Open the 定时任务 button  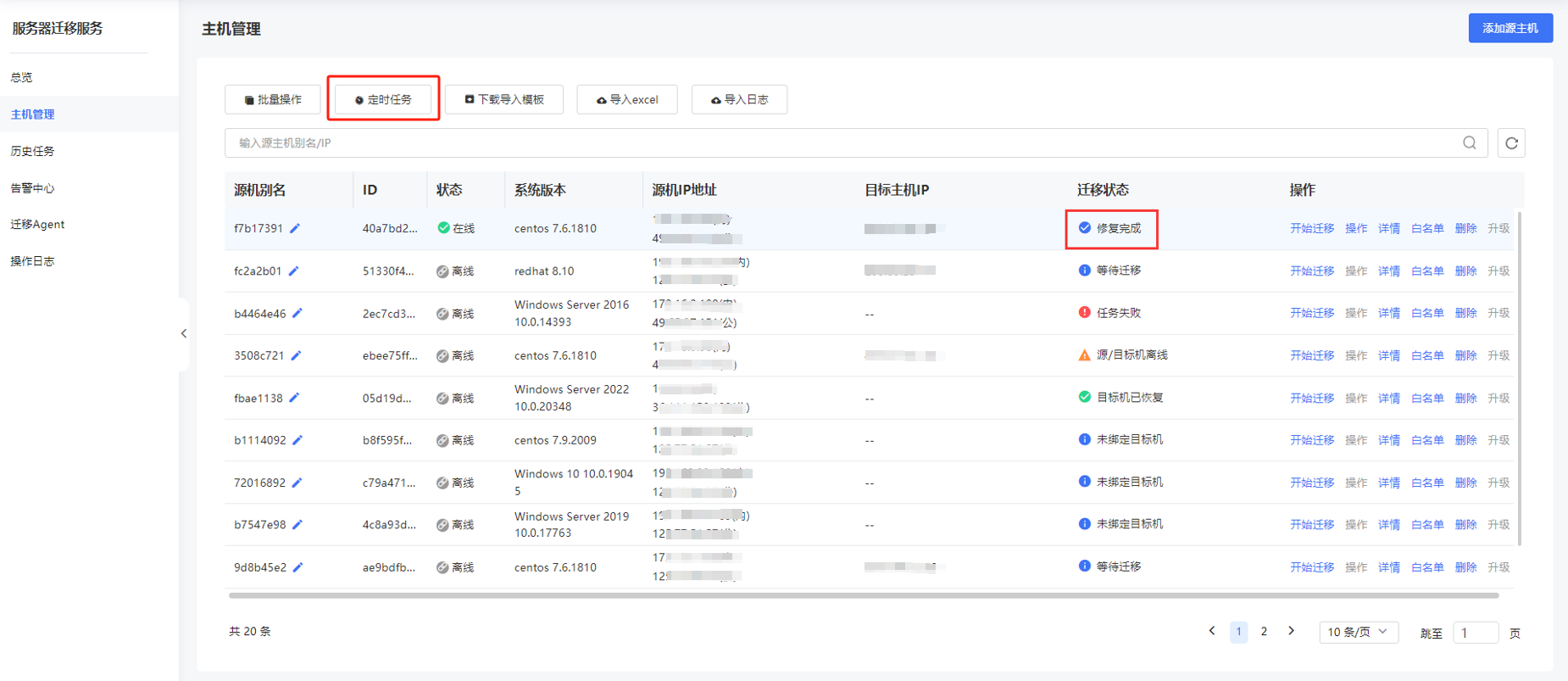(x=383, y=99)
